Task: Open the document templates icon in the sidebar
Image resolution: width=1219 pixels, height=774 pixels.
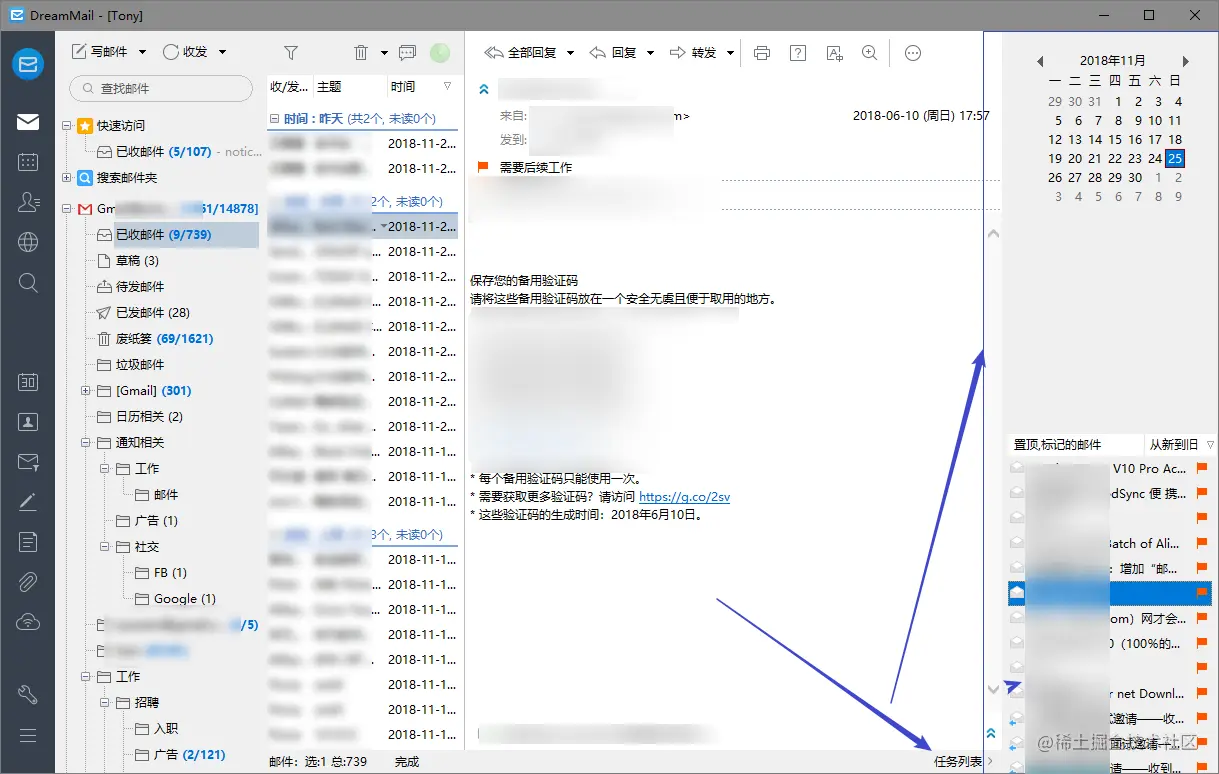Action: coord(28,542)
